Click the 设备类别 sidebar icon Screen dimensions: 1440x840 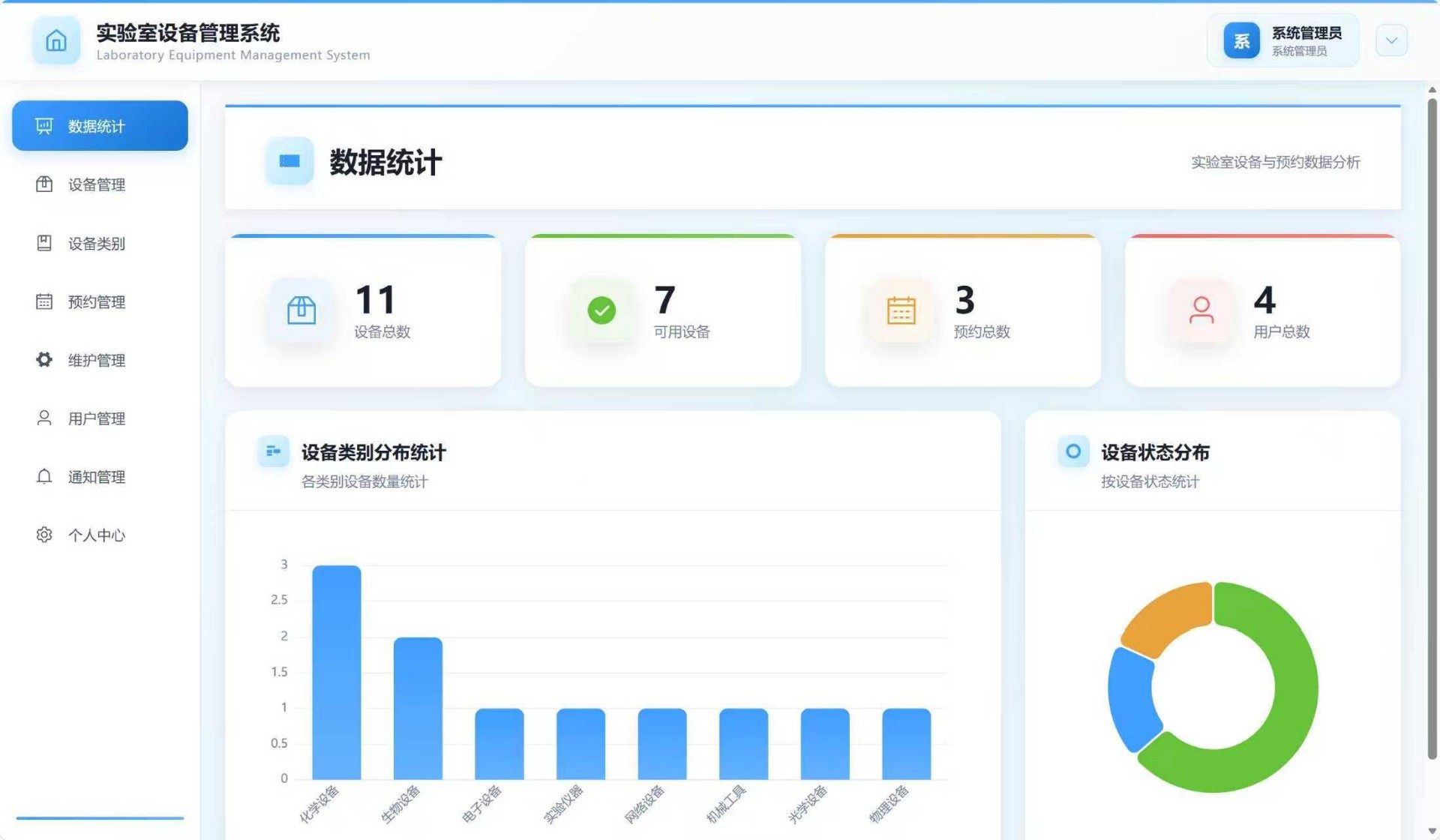click(44, 243)
